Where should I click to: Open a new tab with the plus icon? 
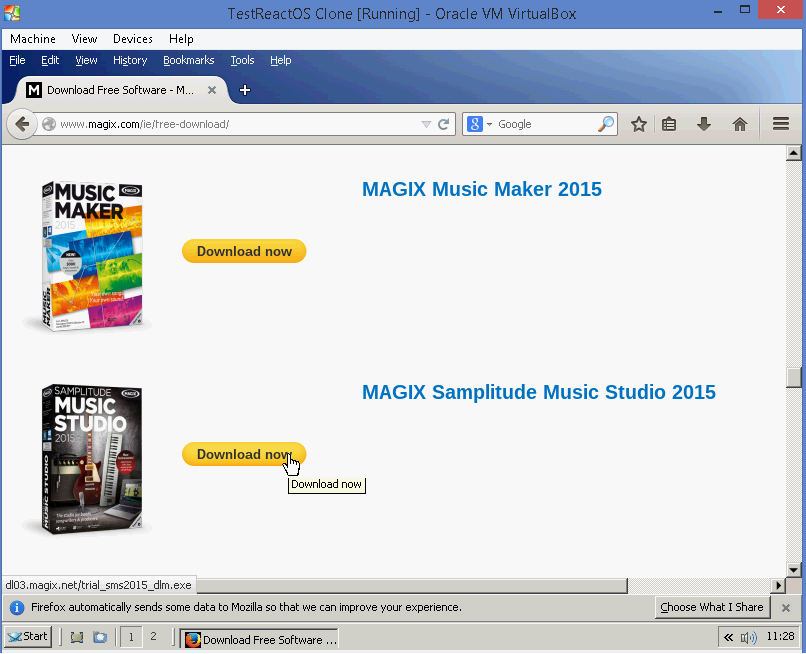(x=245, y=90)
